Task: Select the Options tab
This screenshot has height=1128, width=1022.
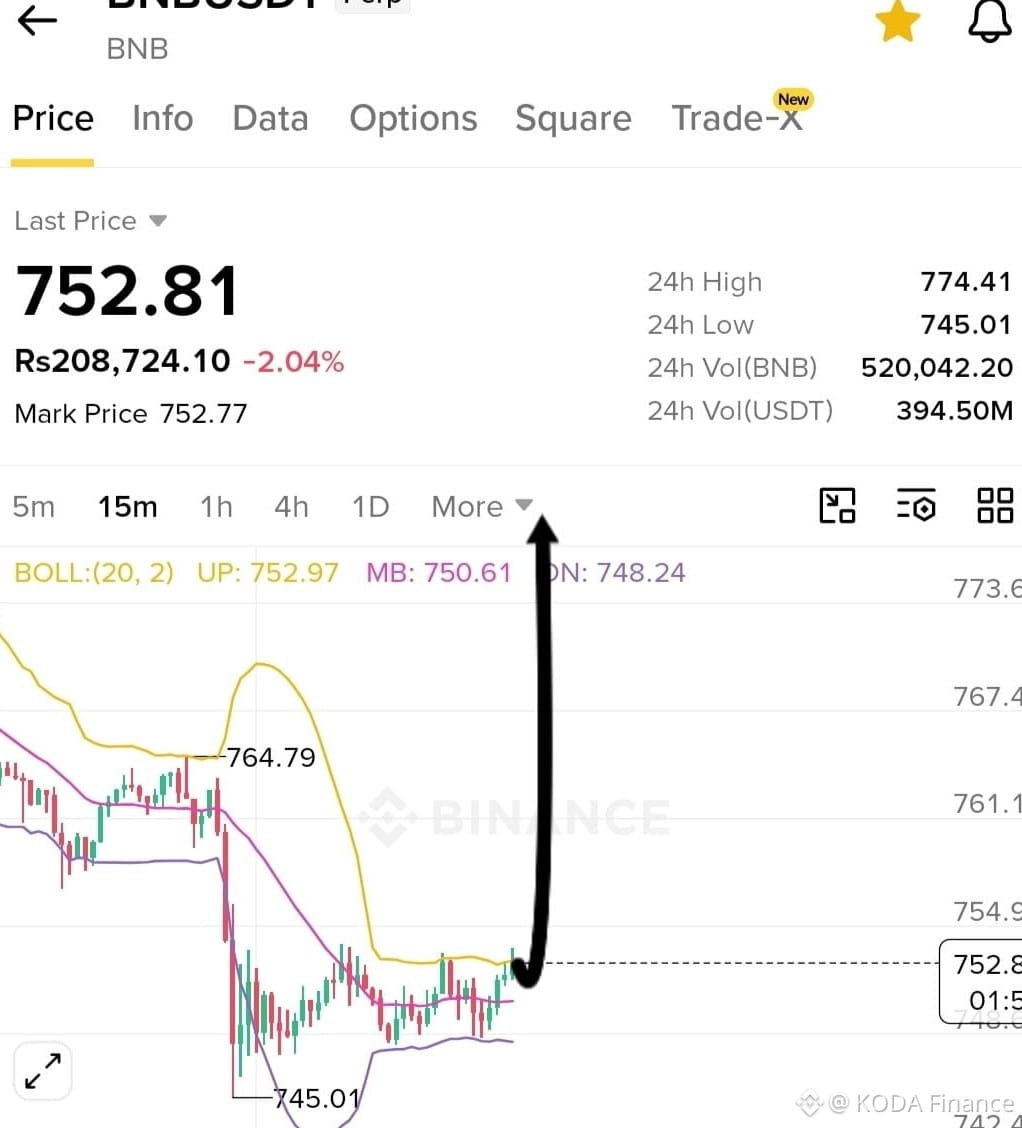Action: point(414,119)
